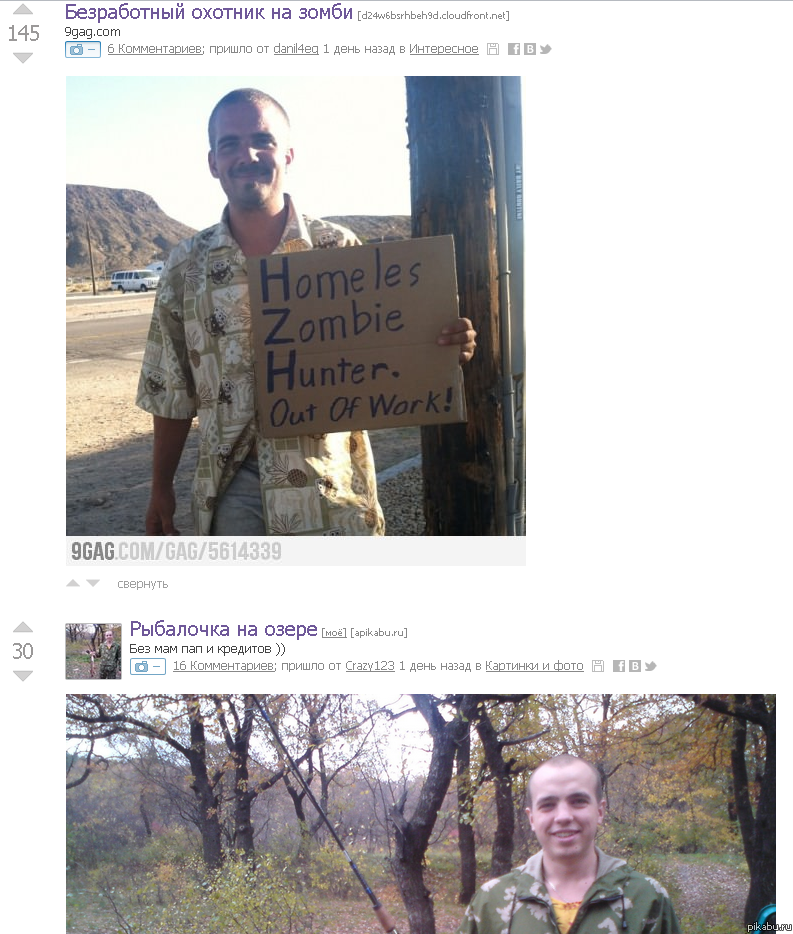This screenshot has width=793, height=934.
Task: Share zombie hunter post on Facebook
Action: [514, 49]
